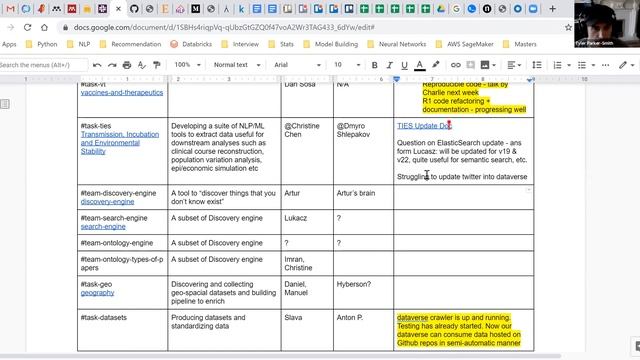
Task: Switch to the Medium tab
Action: pos(196,9)
